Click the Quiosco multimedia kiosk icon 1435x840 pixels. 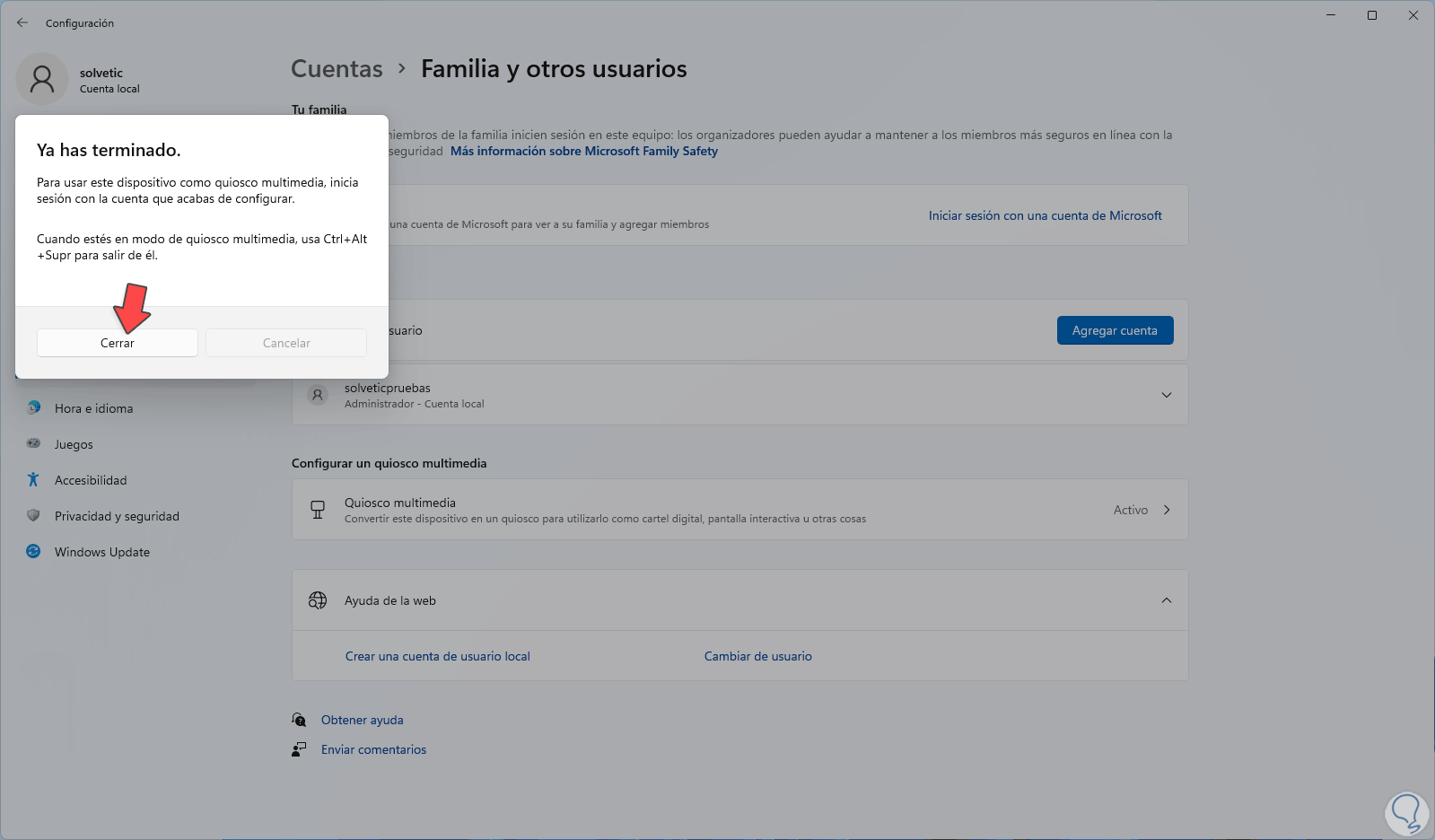[x=318, y=510]
